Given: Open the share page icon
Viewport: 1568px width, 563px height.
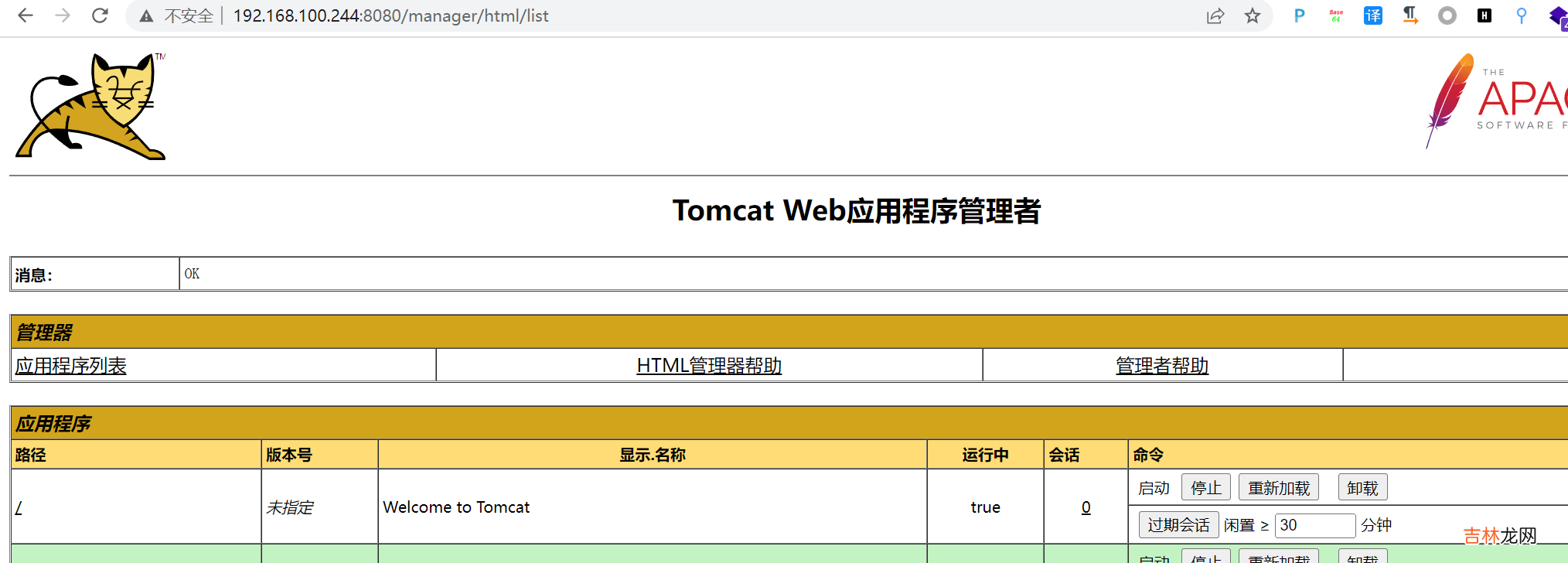Looking at the screenshot, I should point(1215,15).
